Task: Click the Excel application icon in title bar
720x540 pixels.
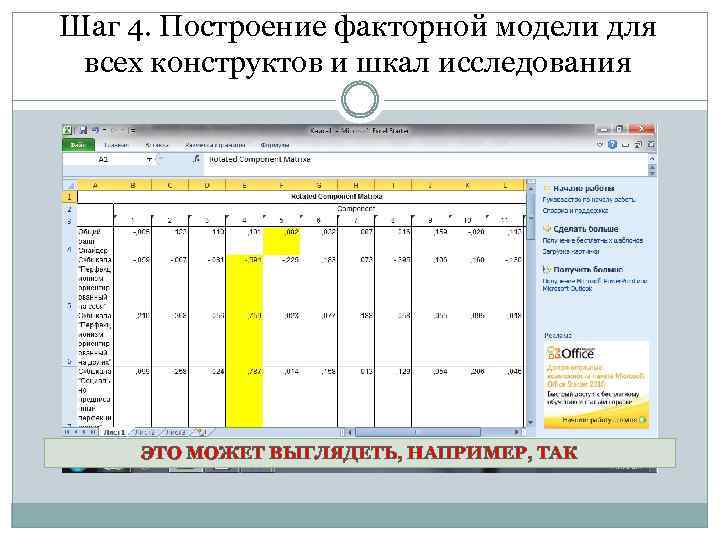Action: point(67,130)
